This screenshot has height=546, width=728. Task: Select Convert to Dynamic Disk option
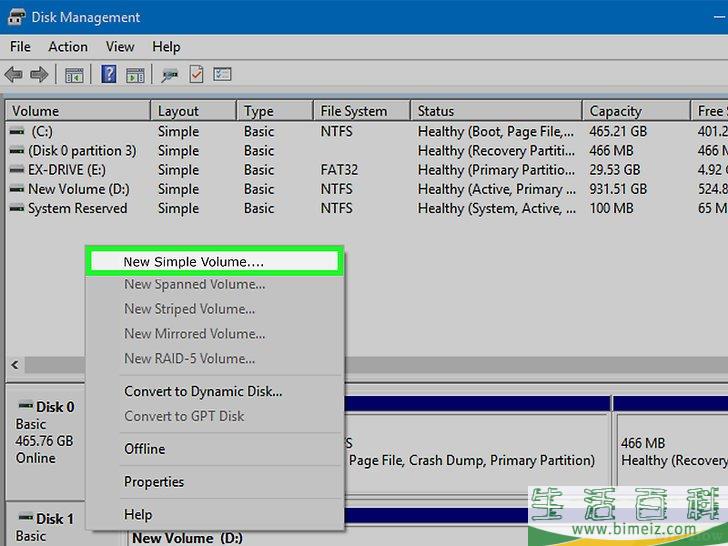203,391
